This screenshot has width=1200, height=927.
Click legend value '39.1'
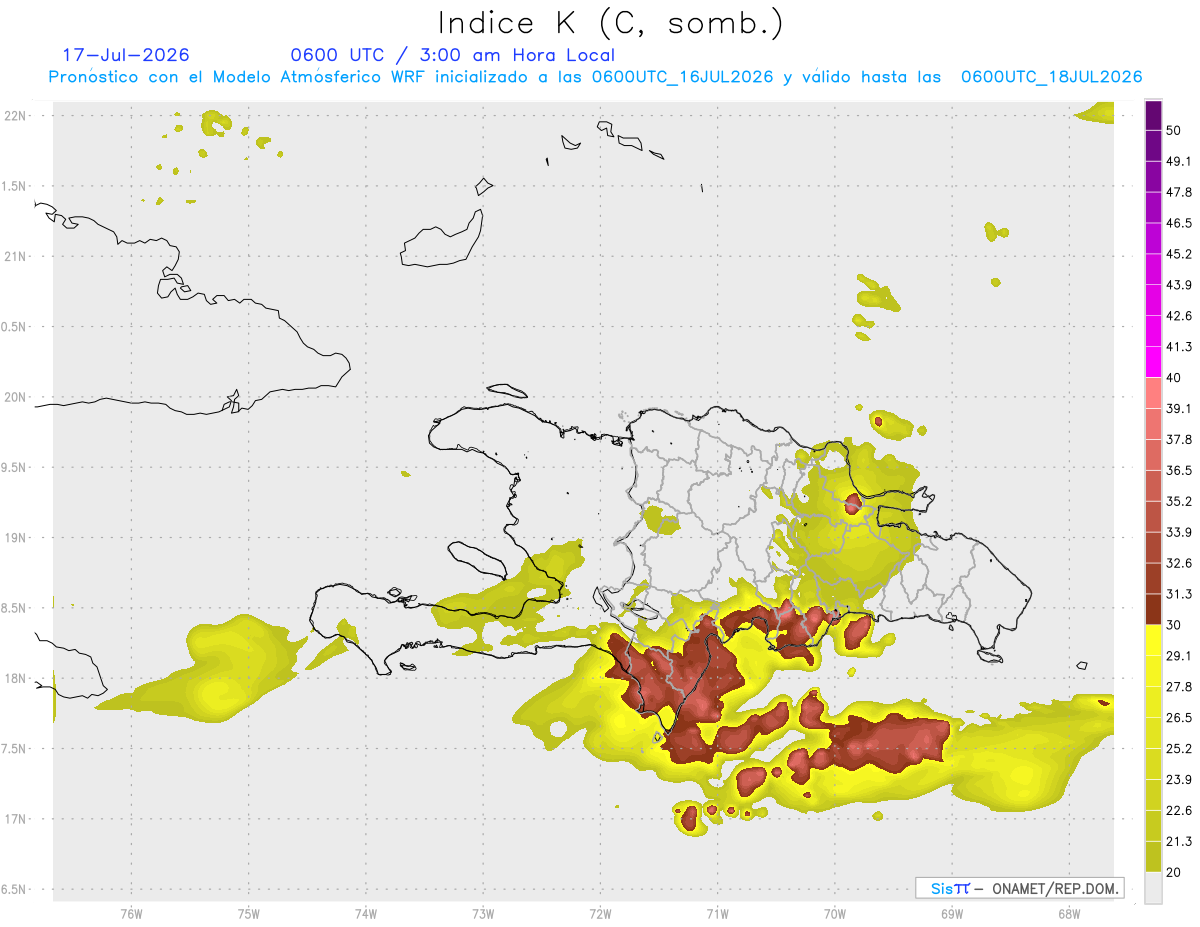coord(1179,409)
